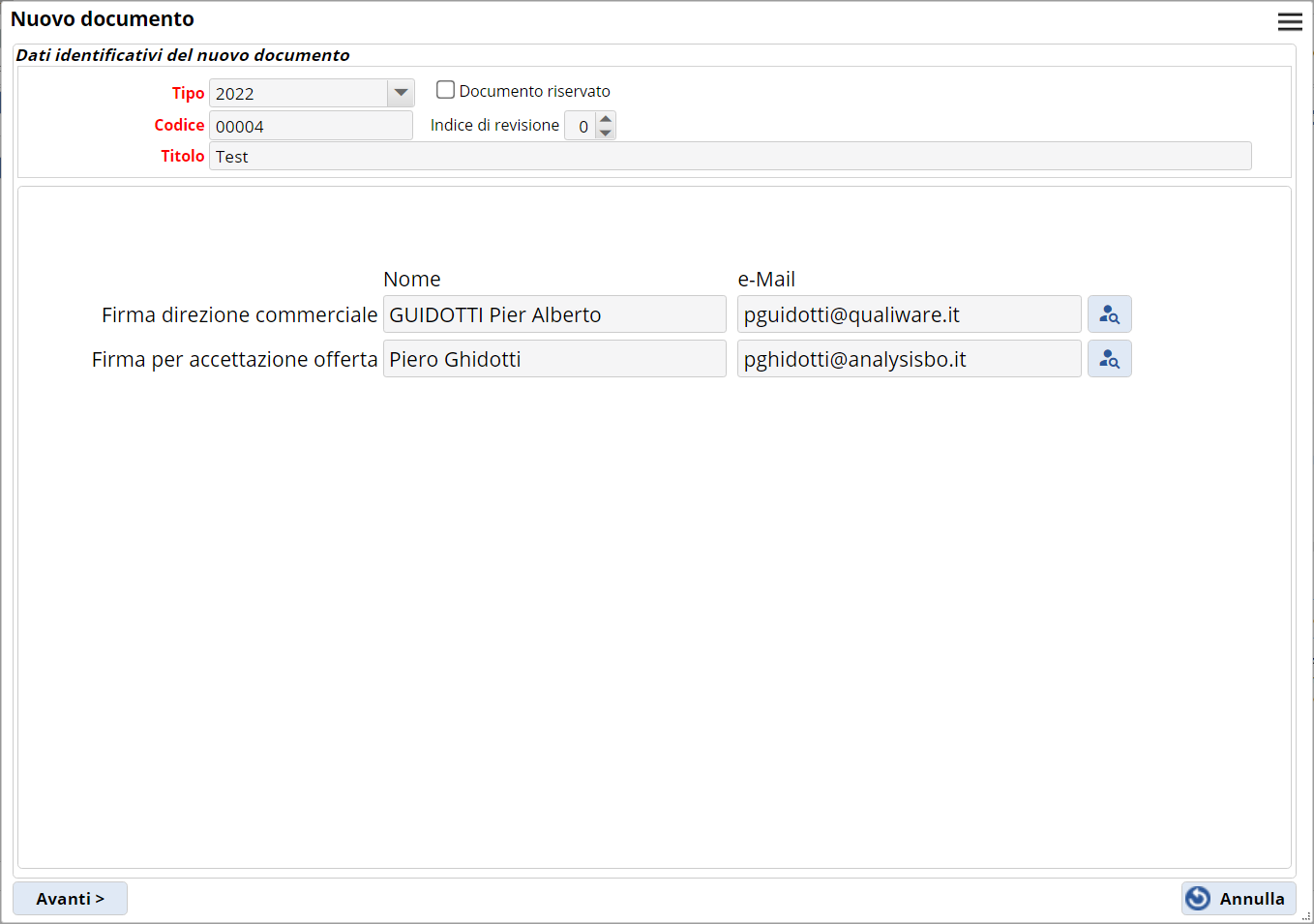Search user for Firma per accettazione offerta
Image resolution: width=1314 pixels, height=924 pixels.
1109,359
